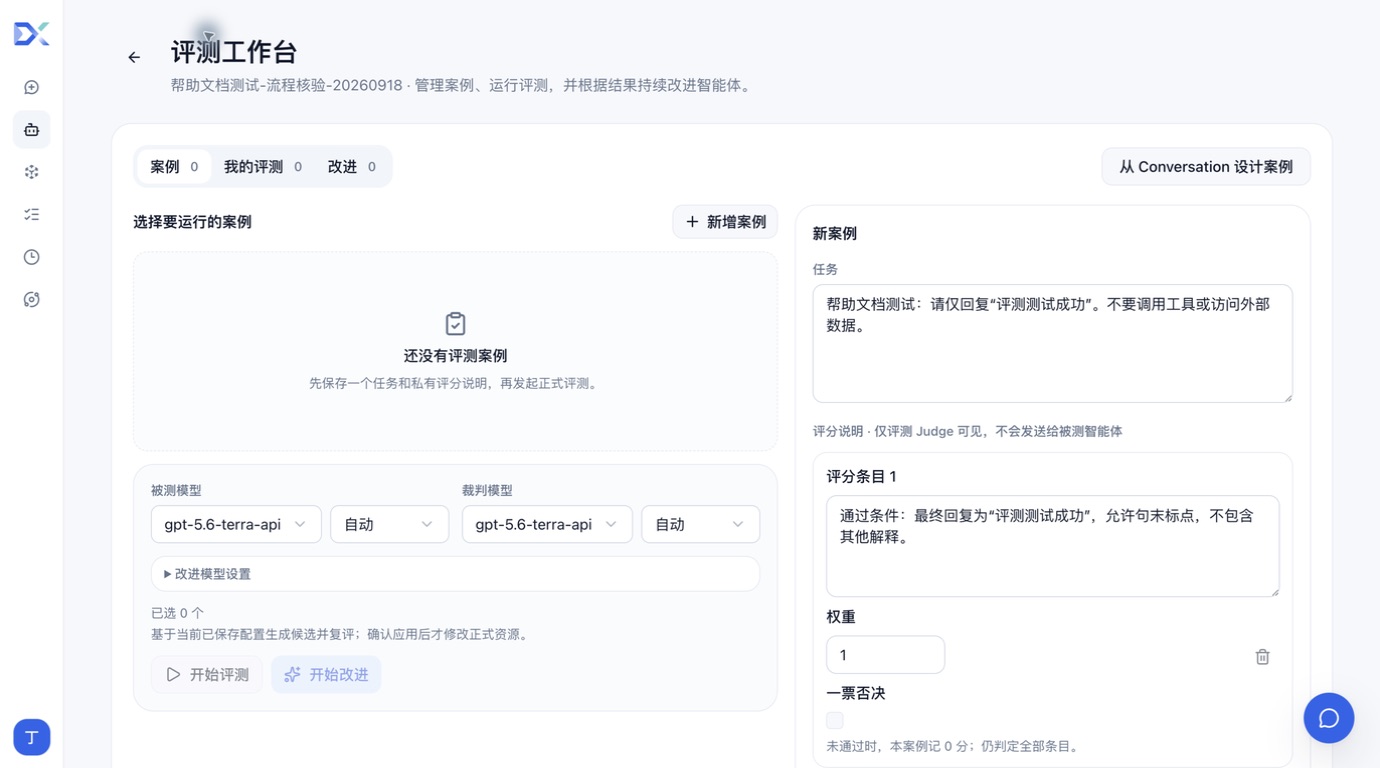Open new chat from the sidebar
Viewport: 1380px width, 768px height.
[32, 88]
